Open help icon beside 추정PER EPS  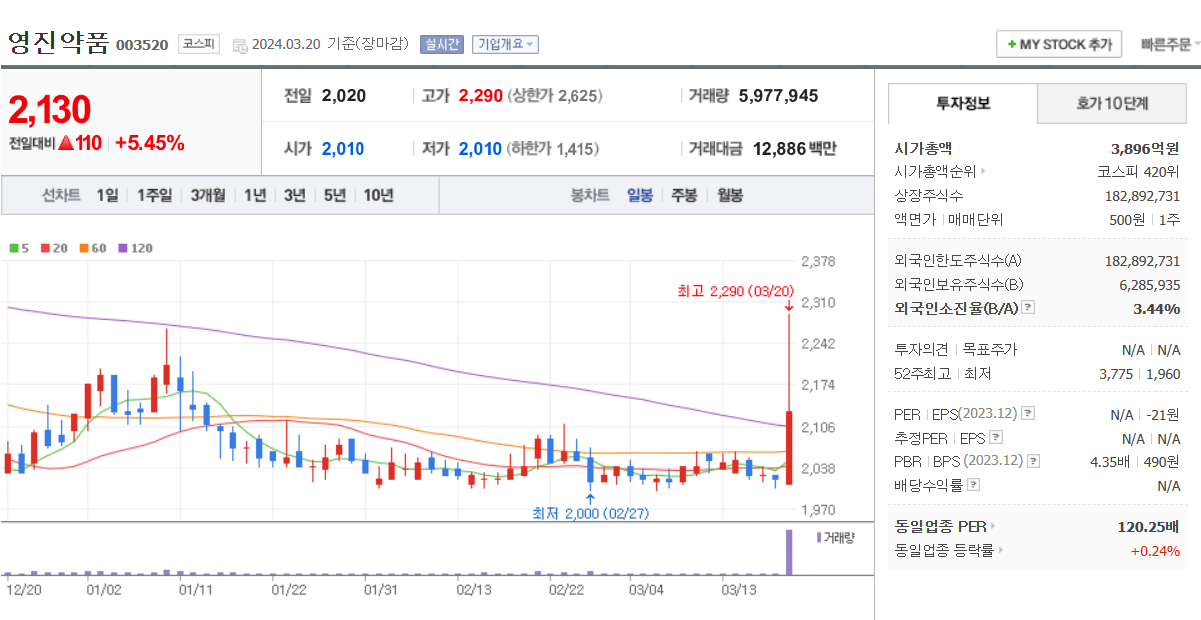pos(996,438)
